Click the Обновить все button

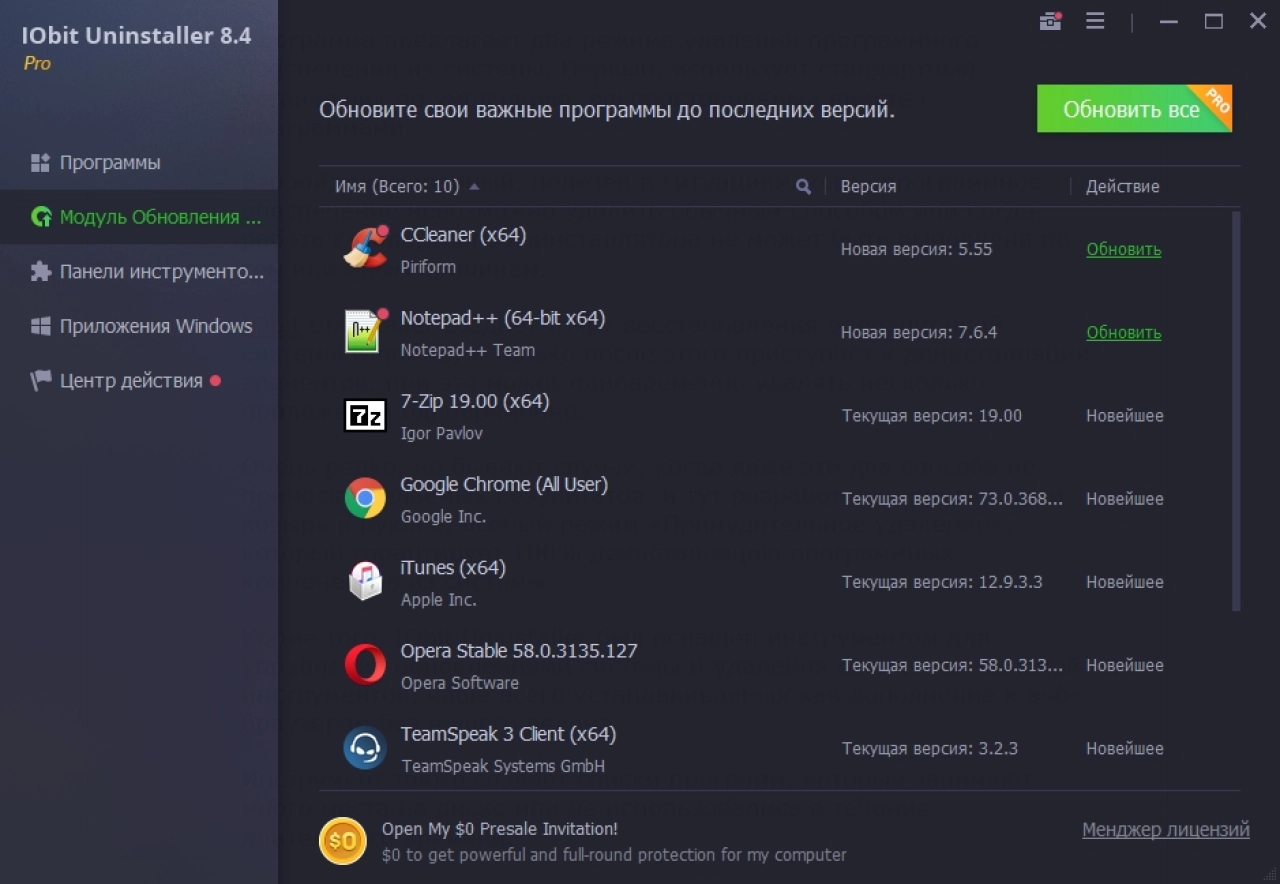coord(1134,109)
